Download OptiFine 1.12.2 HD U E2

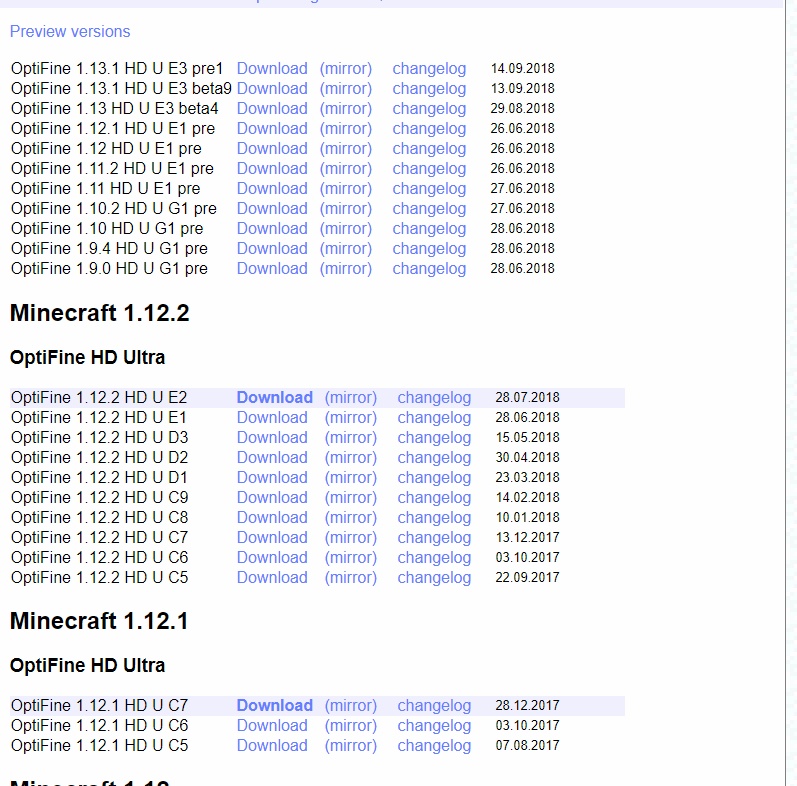[274, 398]
